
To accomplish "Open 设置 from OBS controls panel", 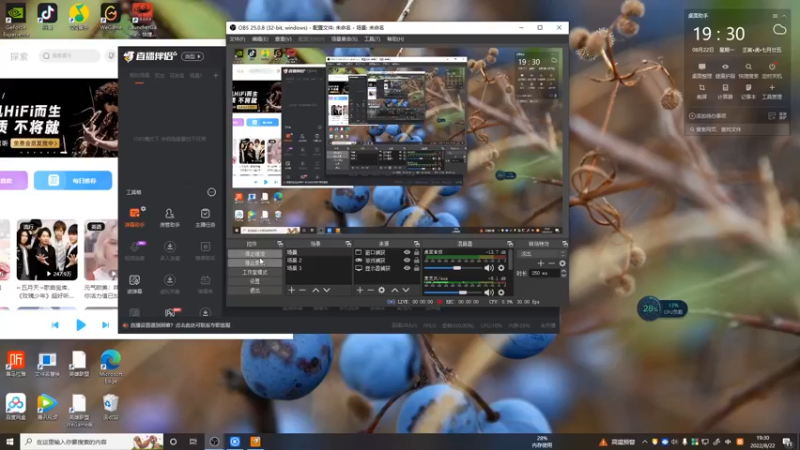I will click(x=255, y=281).
